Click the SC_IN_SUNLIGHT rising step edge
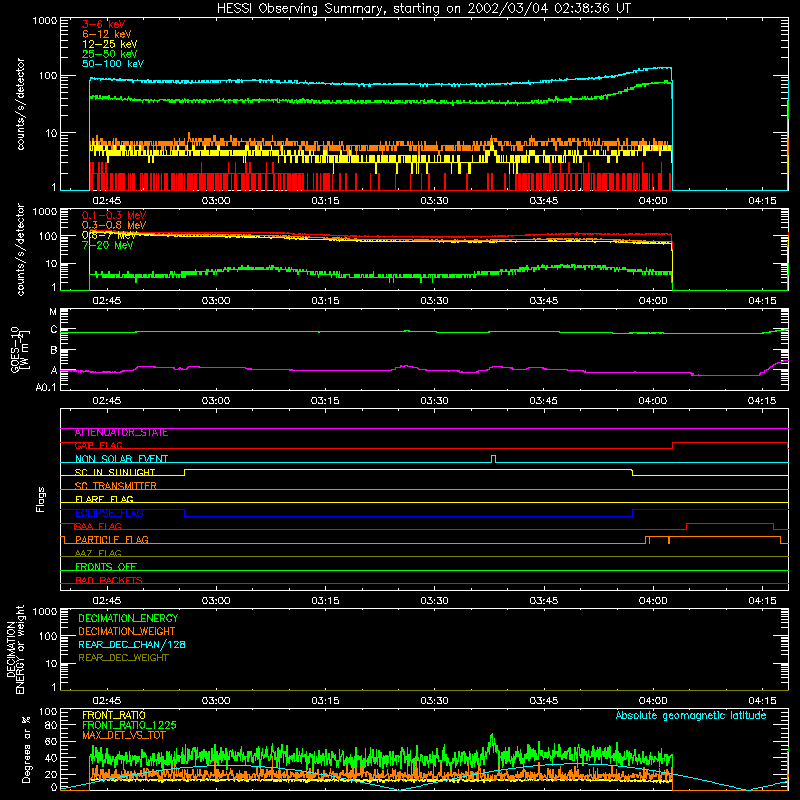The image size is (800, 800). (184, 472)
